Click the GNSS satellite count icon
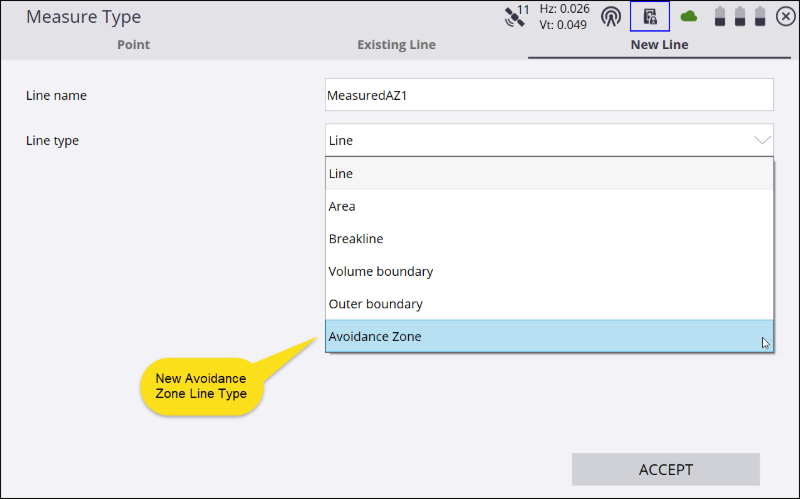 pyautogui.click(x=516, y=16)
